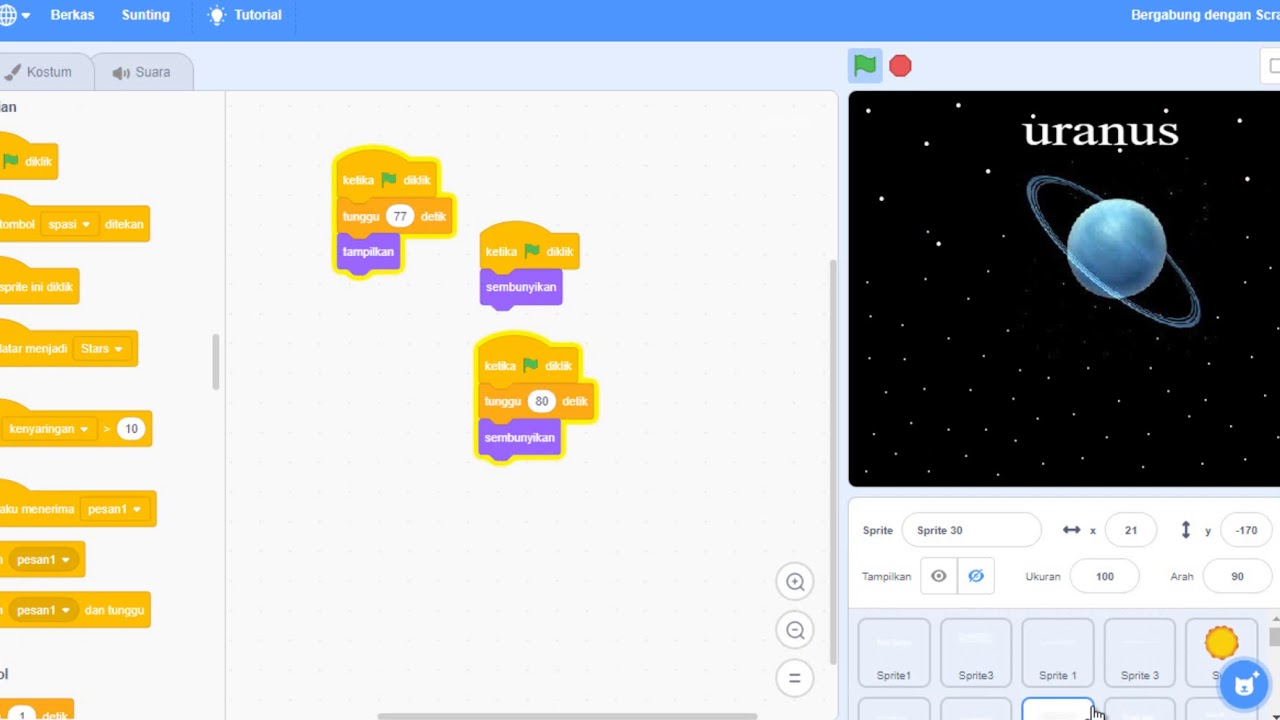Click the tampilkan block in workspace
The width and height of the screenshot is (1280, 720).
click(x=368, y=252)
